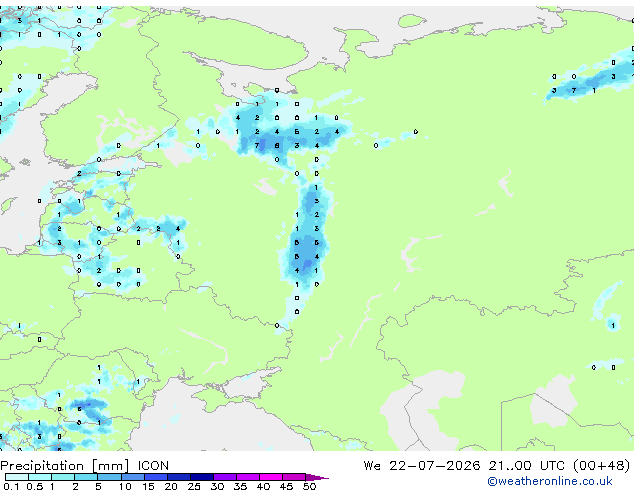Pick the 25–30 mm dark blue swatch
Image resolution: width=634 pixels, height=490 pixels.
pos(202,477)
